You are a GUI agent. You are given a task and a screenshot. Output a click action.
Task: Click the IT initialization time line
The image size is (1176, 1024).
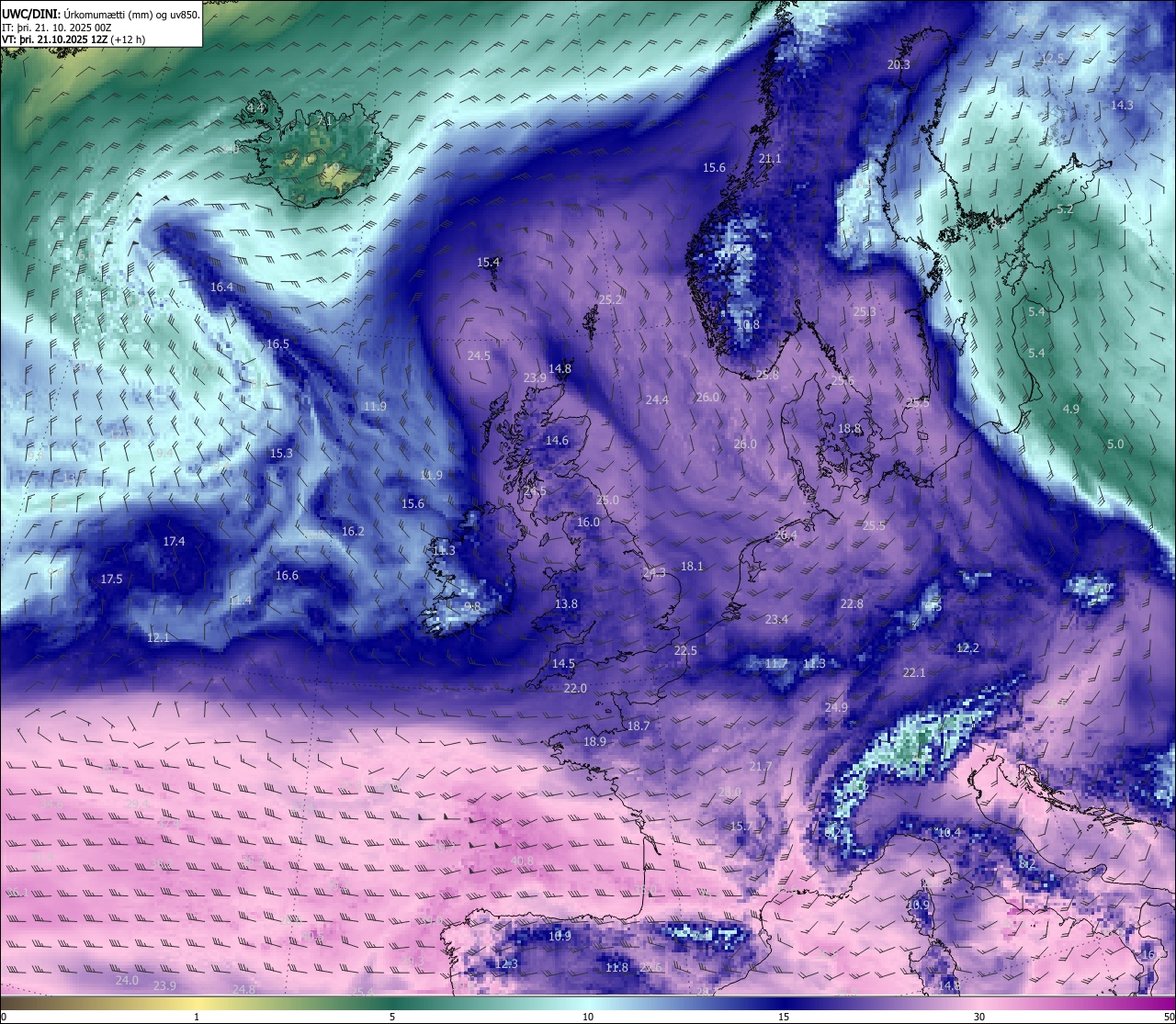57,28
